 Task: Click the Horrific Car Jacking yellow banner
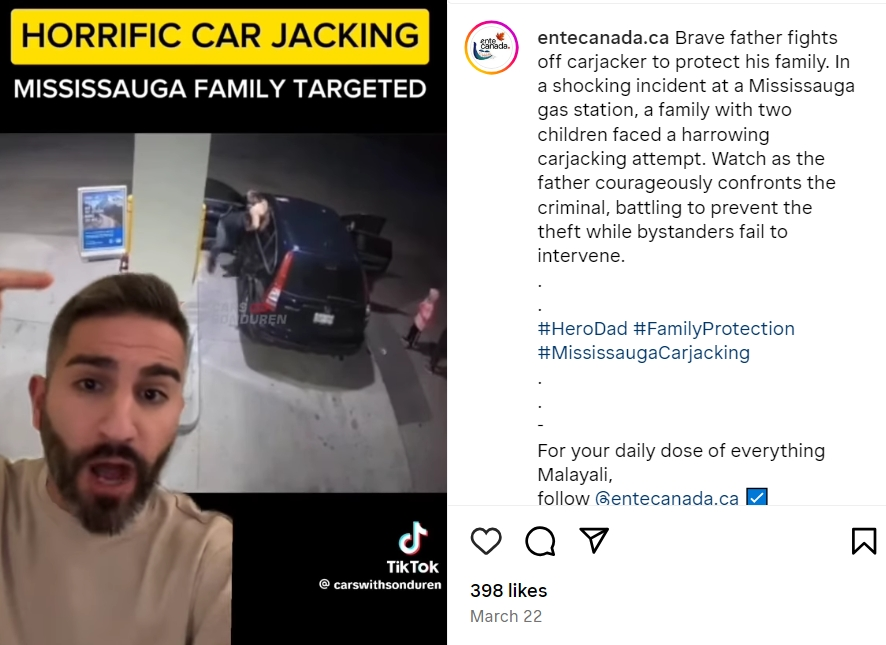[220, 36]
